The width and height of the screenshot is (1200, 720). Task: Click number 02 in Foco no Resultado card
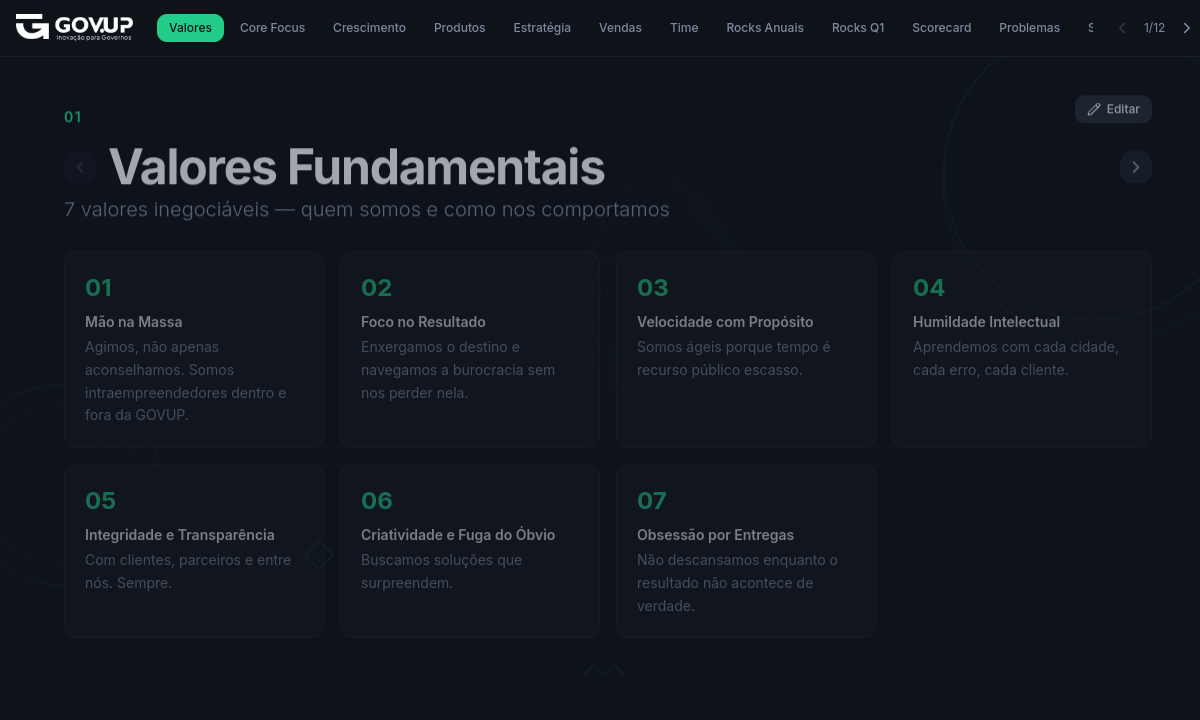point(376,288)
